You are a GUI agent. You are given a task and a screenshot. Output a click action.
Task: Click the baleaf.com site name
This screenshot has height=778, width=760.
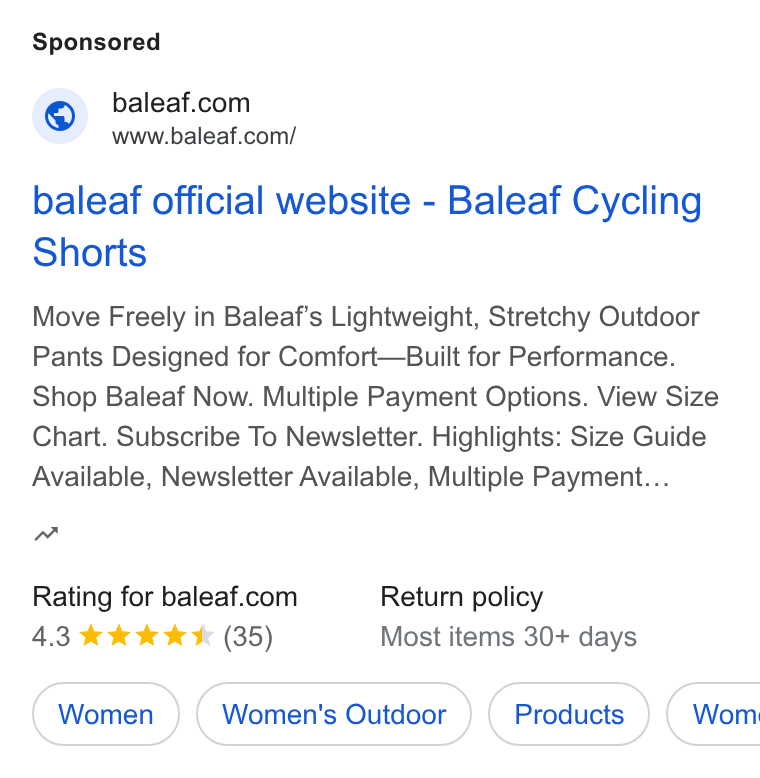click(181, 103)
